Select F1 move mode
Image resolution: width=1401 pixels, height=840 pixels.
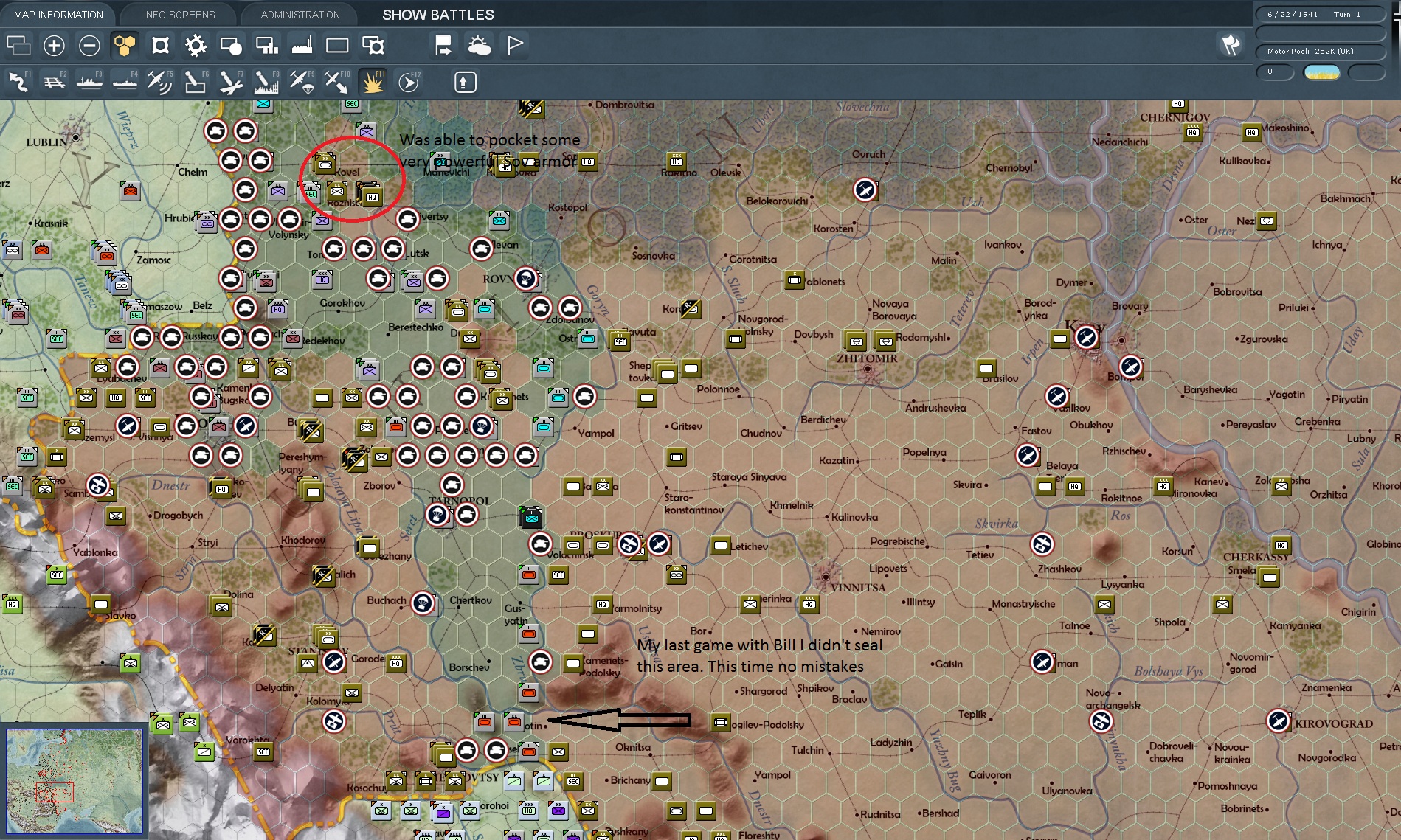click(x=18, y=82)
